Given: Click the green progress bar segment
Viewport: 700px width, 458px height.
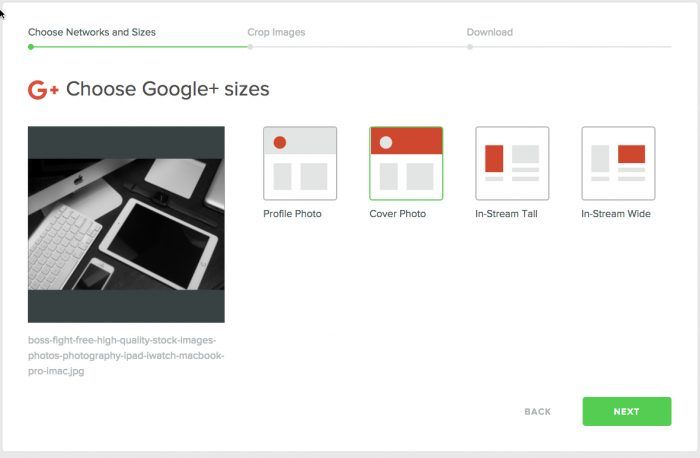Looking at the screenshot, I should point(140,46).
